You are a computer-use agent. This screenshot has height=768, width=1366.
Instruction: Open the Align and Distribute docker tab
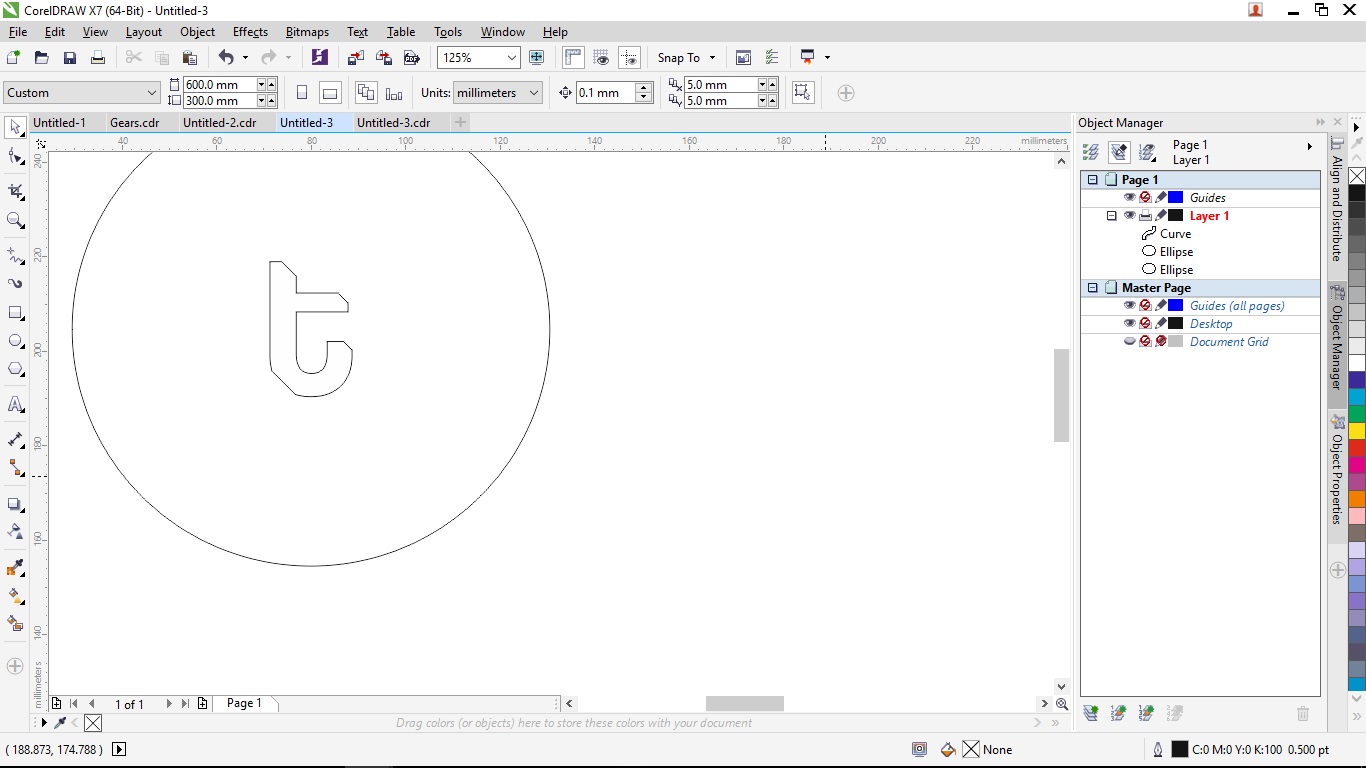1337,208
